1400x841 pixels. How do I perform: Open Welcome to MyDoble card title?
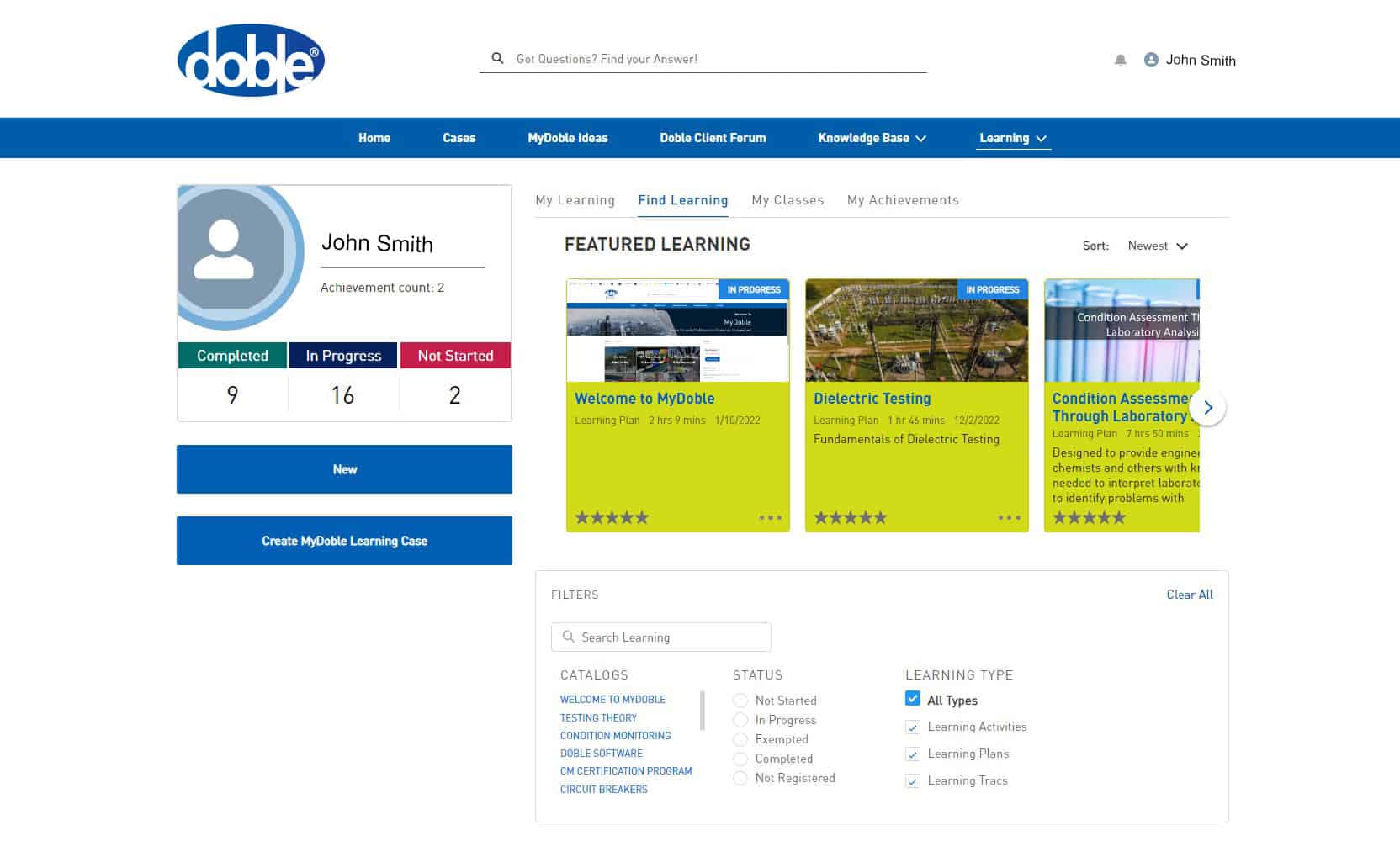pyautogui.click(x=644, y=399)
